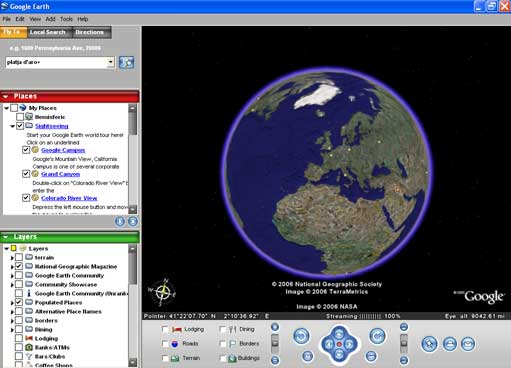Click the move up arrow in navigation pad
The width and height of the screenshot is (511, 368).
(x=339, y=334)
